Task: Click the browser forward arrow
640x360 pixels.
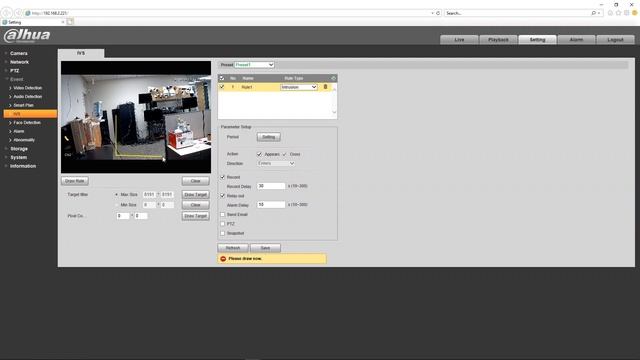Action: [18, 13]
